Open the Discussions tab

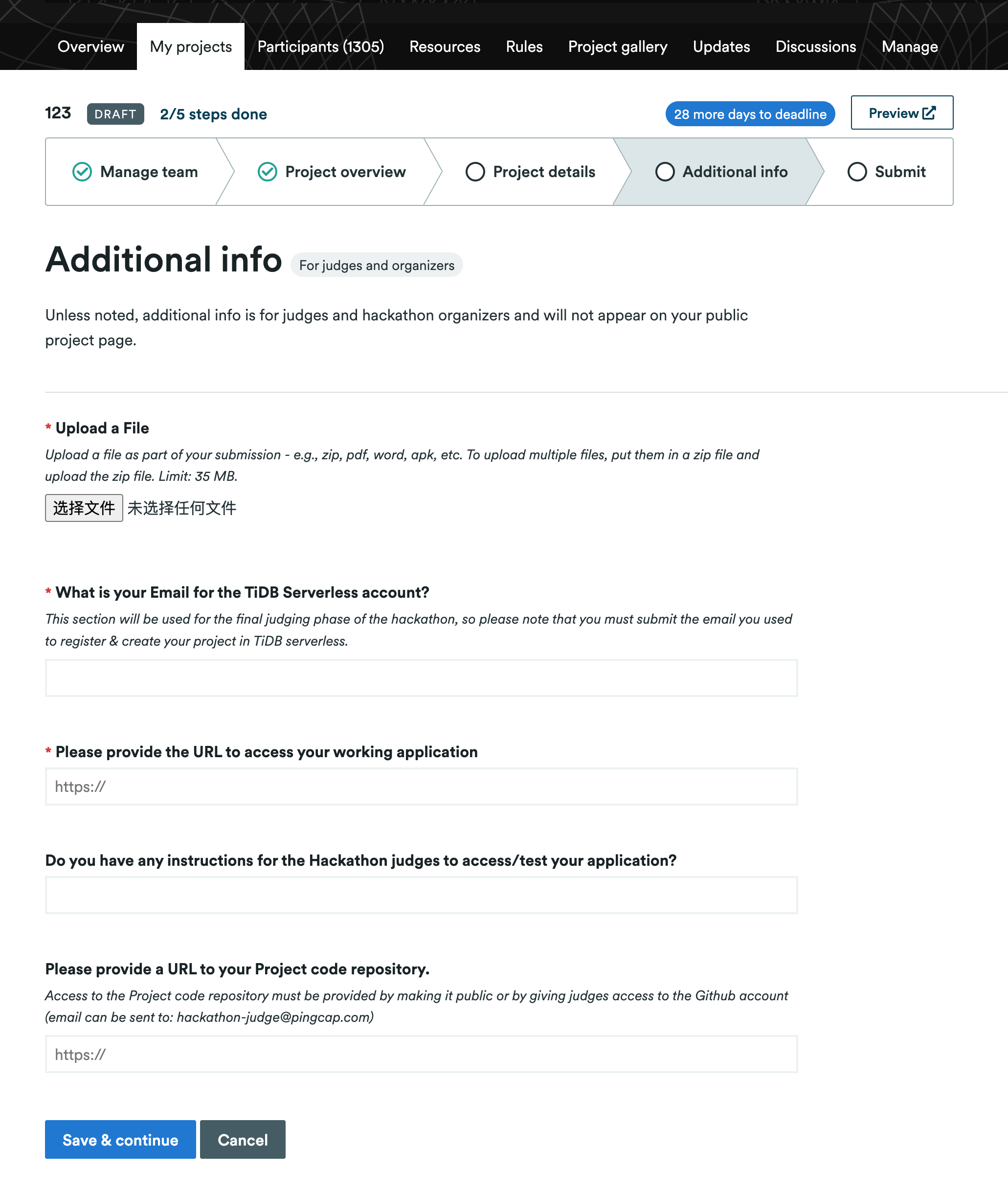[815, 46]
